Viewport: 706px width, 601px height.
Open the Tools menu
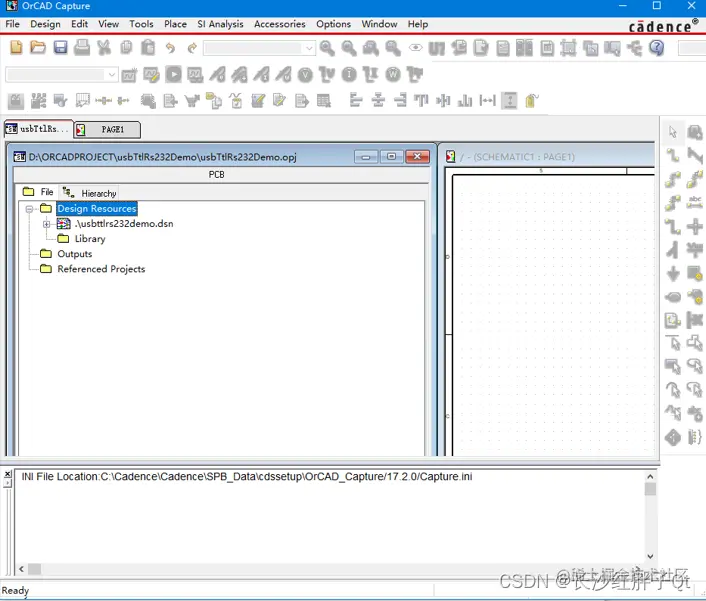(x=141, y=24)
